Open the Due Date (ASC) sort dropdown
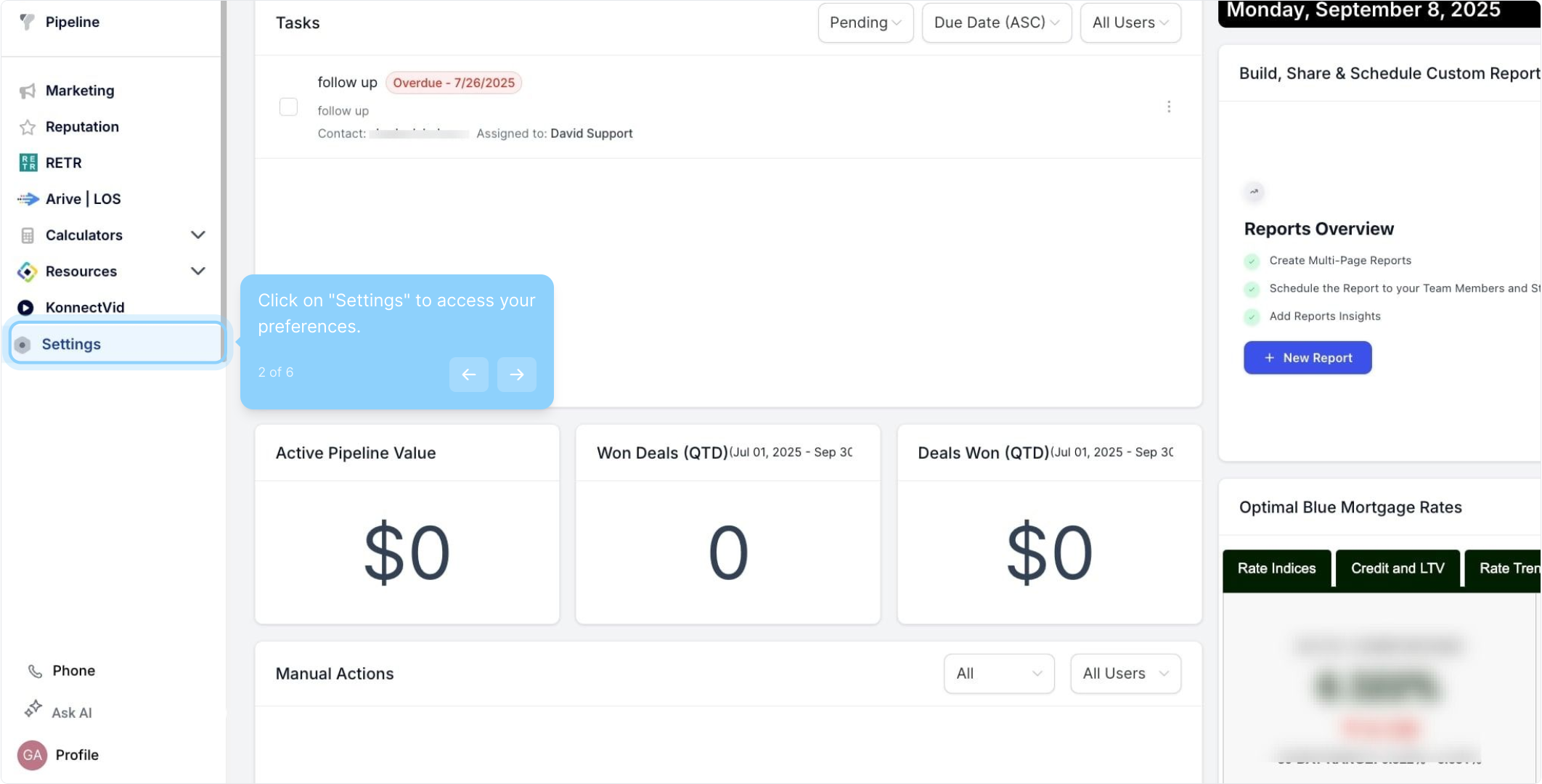Image resolution: width=1542 pixels, height=784 pixels. [x=996, y=23]
